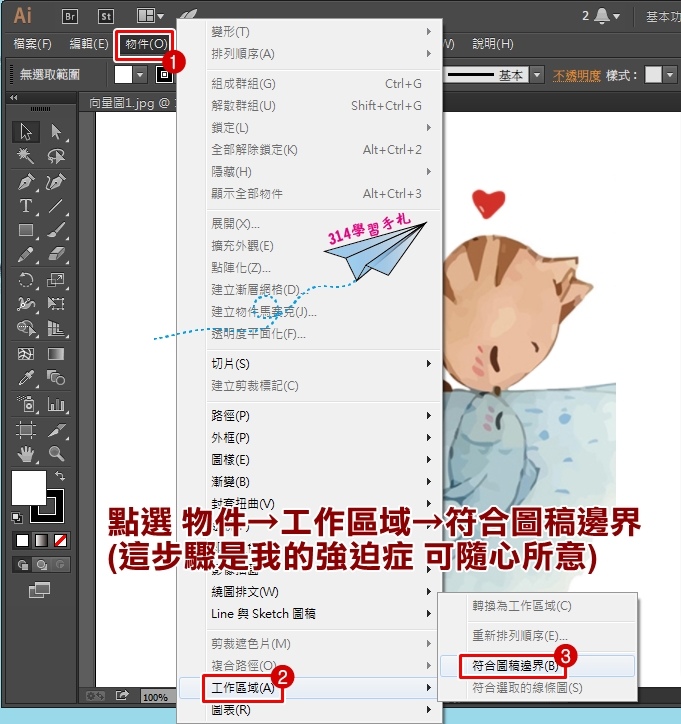The image size is (681, 724).
Task: Set paint mode to None
Action: pos(60,540)
